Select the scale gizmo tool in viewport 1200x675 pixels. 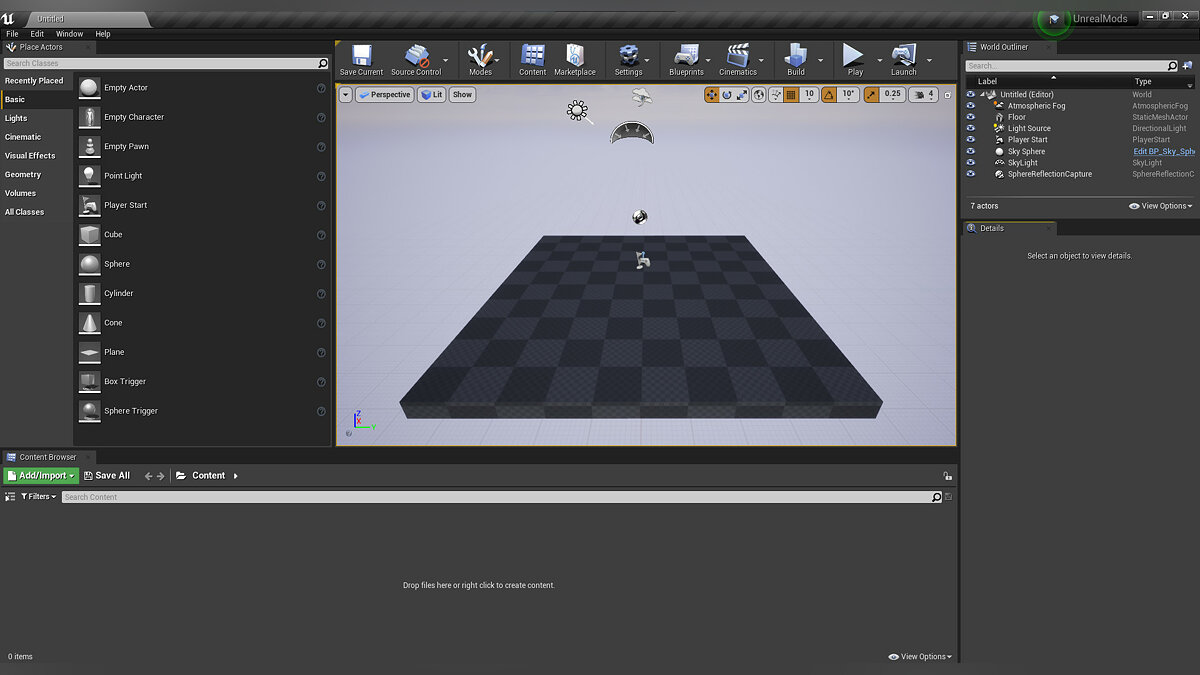coord(742,95)
